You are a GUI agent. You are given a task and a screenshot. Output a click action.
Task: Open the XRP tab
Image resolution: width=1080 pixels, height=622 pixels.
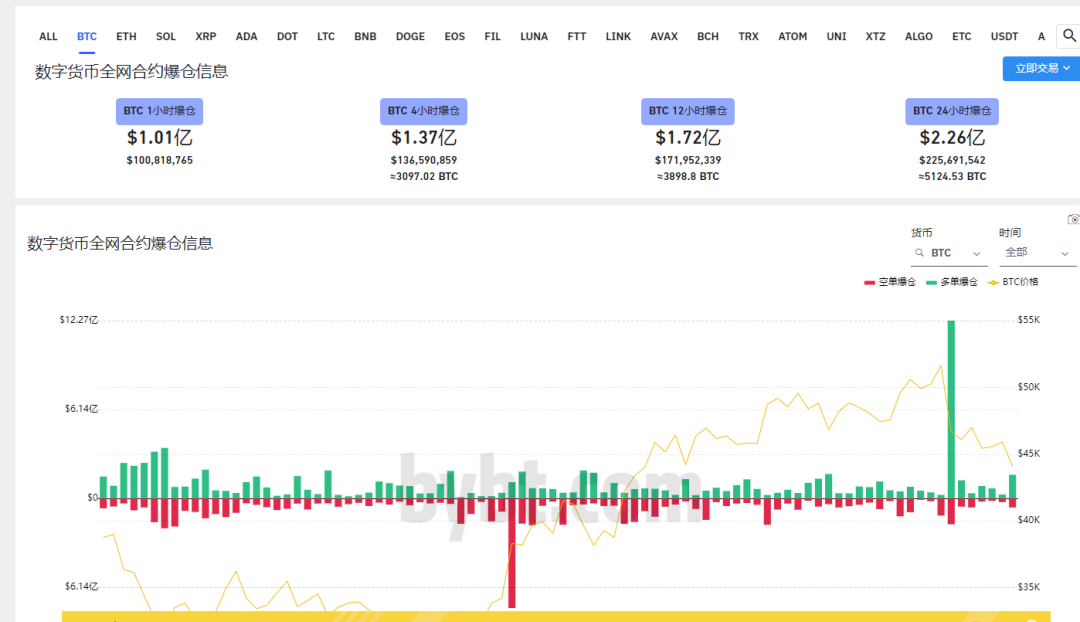(x=206, y=37)
